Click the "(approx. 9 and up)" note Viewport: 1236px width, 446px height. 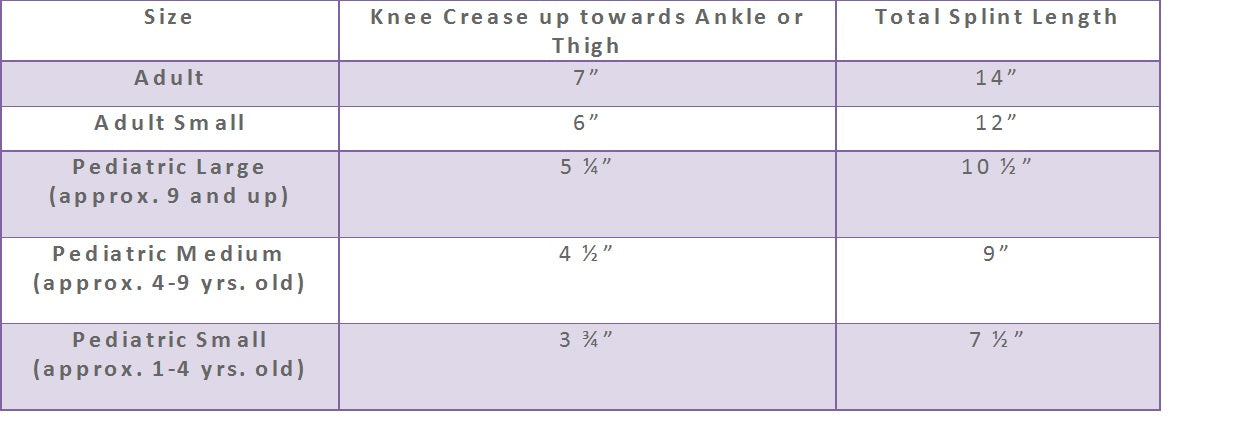169,196
